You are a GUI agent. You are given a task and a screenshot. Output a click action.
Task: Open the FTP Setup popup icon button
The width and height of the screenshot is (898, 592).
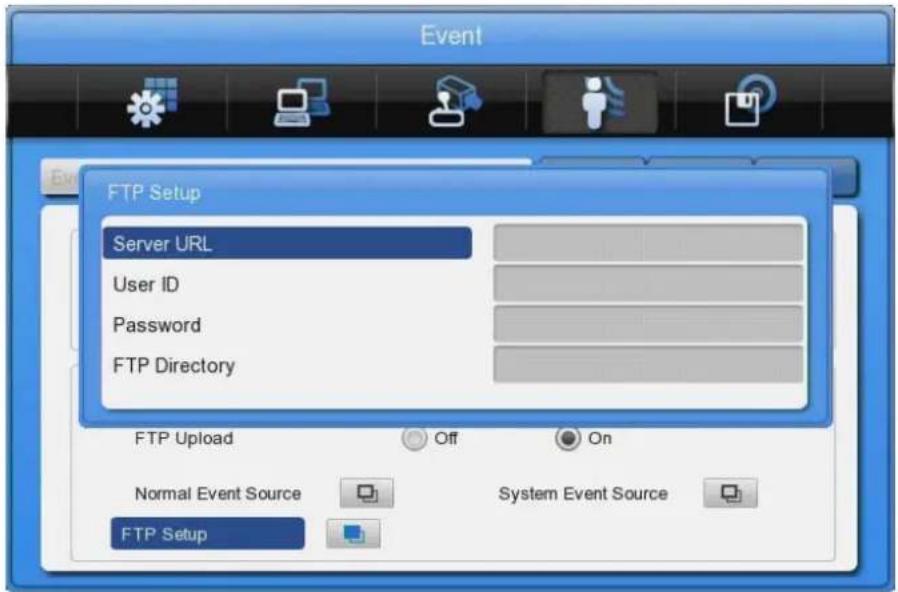pos(353,534)
